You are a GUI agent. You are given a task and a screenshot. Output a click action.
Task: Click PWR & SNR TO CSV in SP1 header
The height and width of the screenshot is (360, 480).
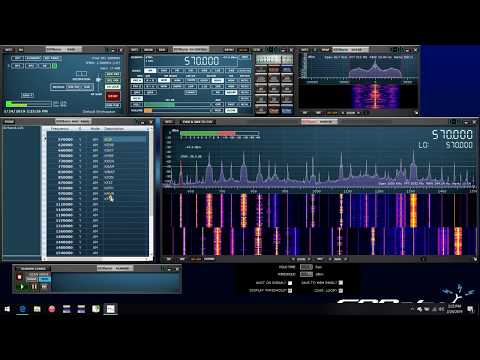[197, 122]
